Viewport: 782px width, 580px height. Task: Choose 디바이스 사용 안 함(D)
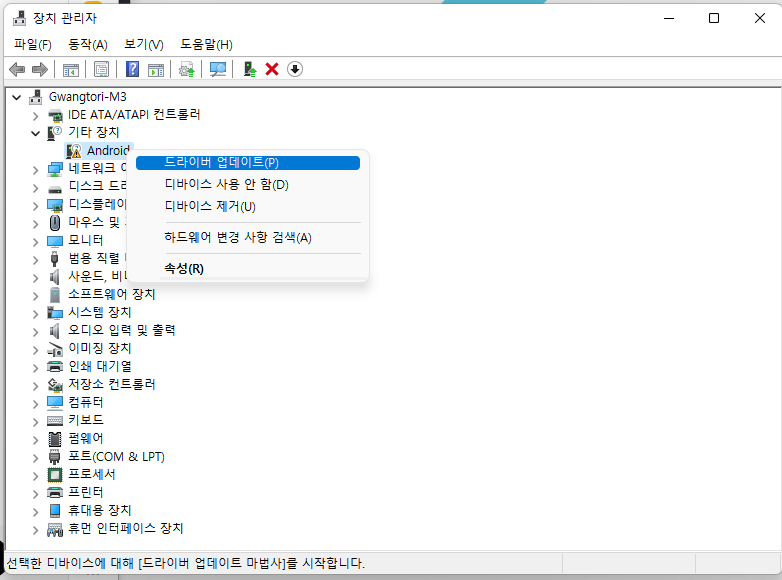[x=248, y=185]
